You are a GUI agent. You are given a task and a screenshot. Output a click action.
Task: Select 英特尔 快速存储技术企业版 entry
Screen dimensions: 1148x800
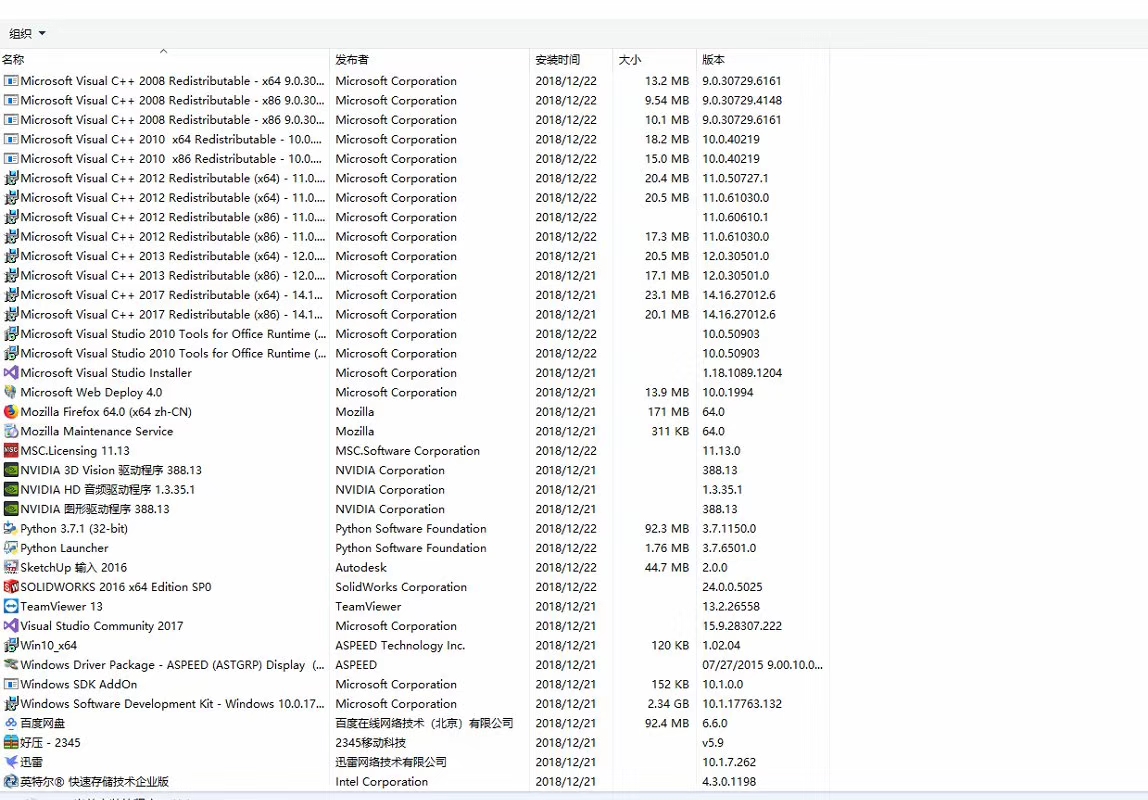pyautogui.click(x=94, y=782)
